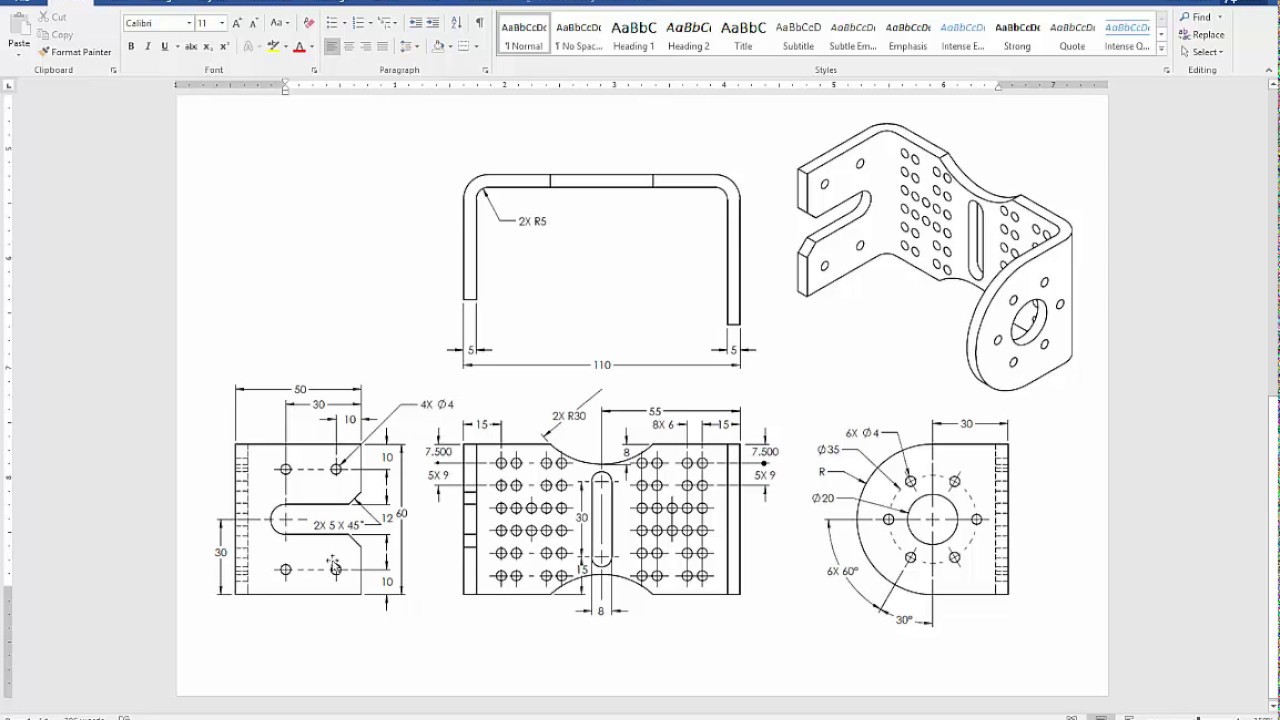The height and width of the screenshot is (720, 1280).
Task: Apply the No Spacing style
Action: click(578, 34)
